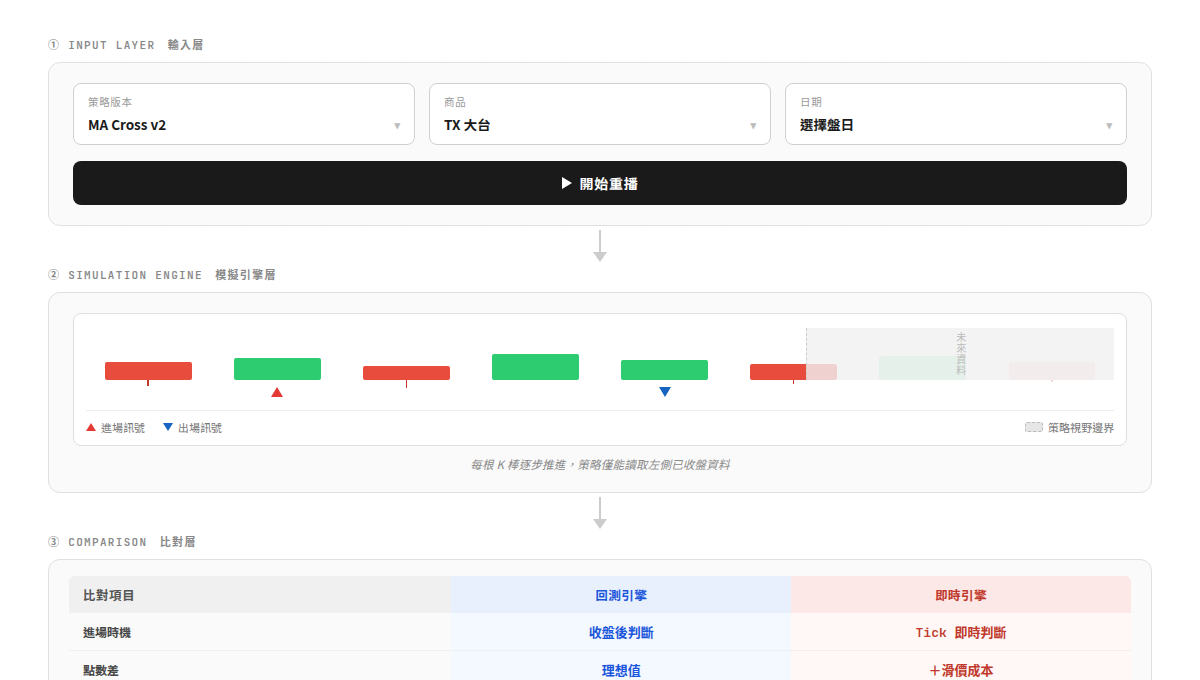Click the 即時引擎 column header
The height and width of the screenshot is (680, 1200).
[x=961, y=595]
